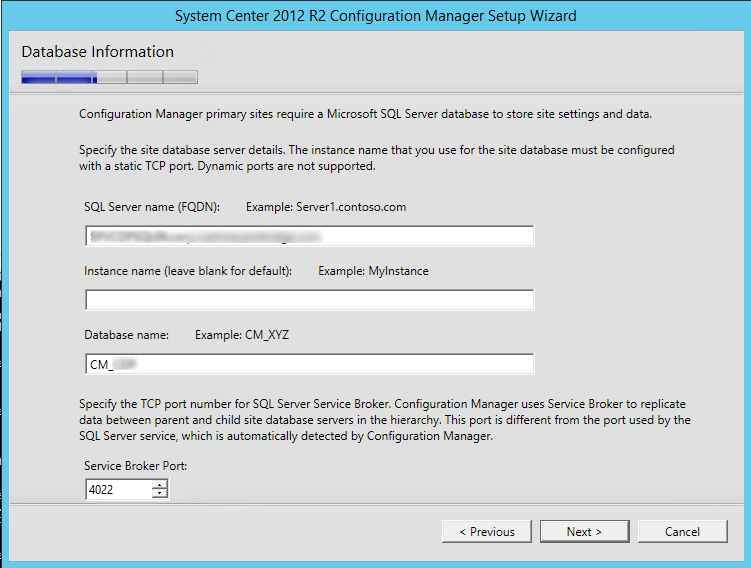Click the 'SQL Server name (FQDN):' label
The height and width of the screenshot is (568, 751).
click(152, 207)
